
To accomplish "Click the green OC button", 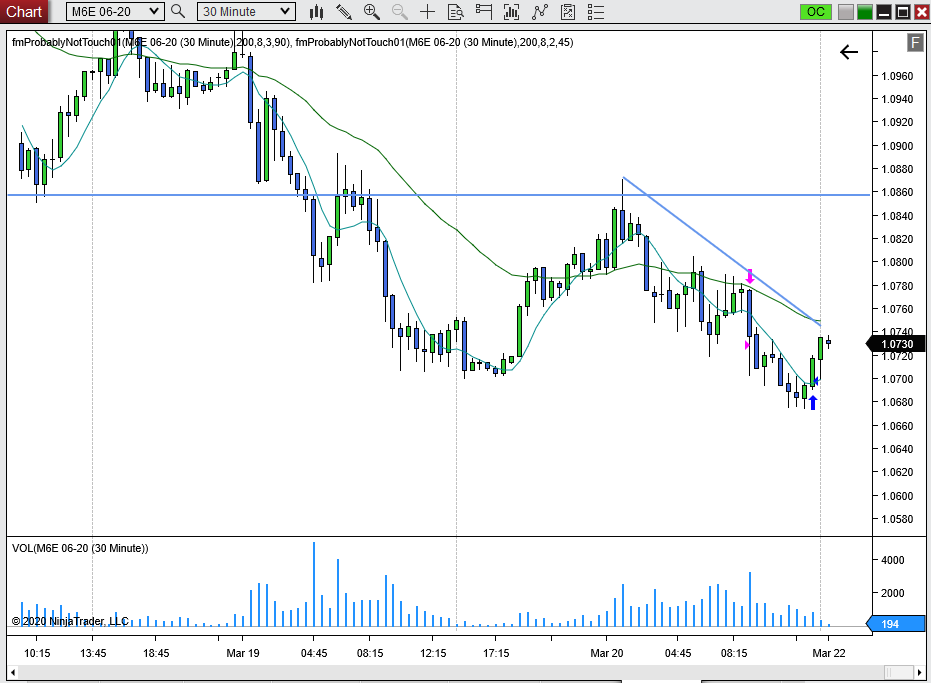I will [816, 12].
